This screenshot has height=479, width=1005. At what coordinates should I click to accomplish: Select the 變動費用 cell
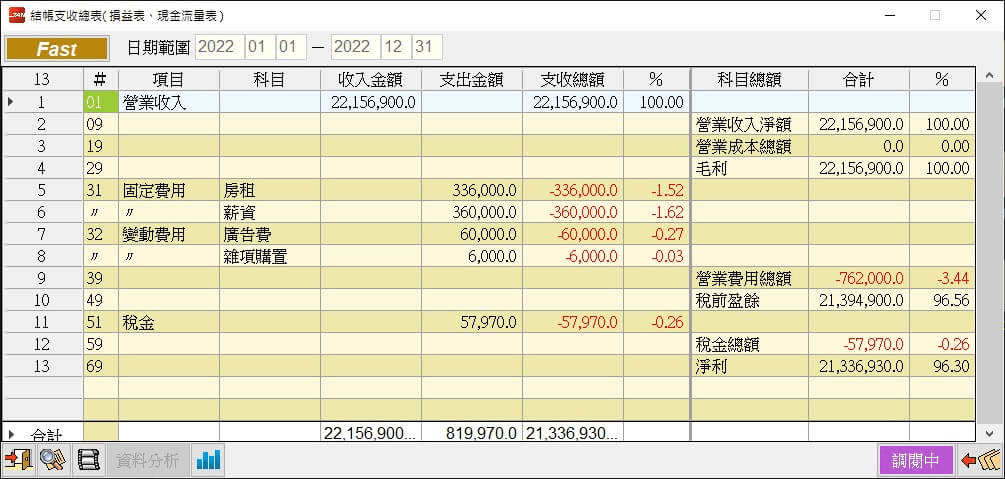click(x=169, y=235)
